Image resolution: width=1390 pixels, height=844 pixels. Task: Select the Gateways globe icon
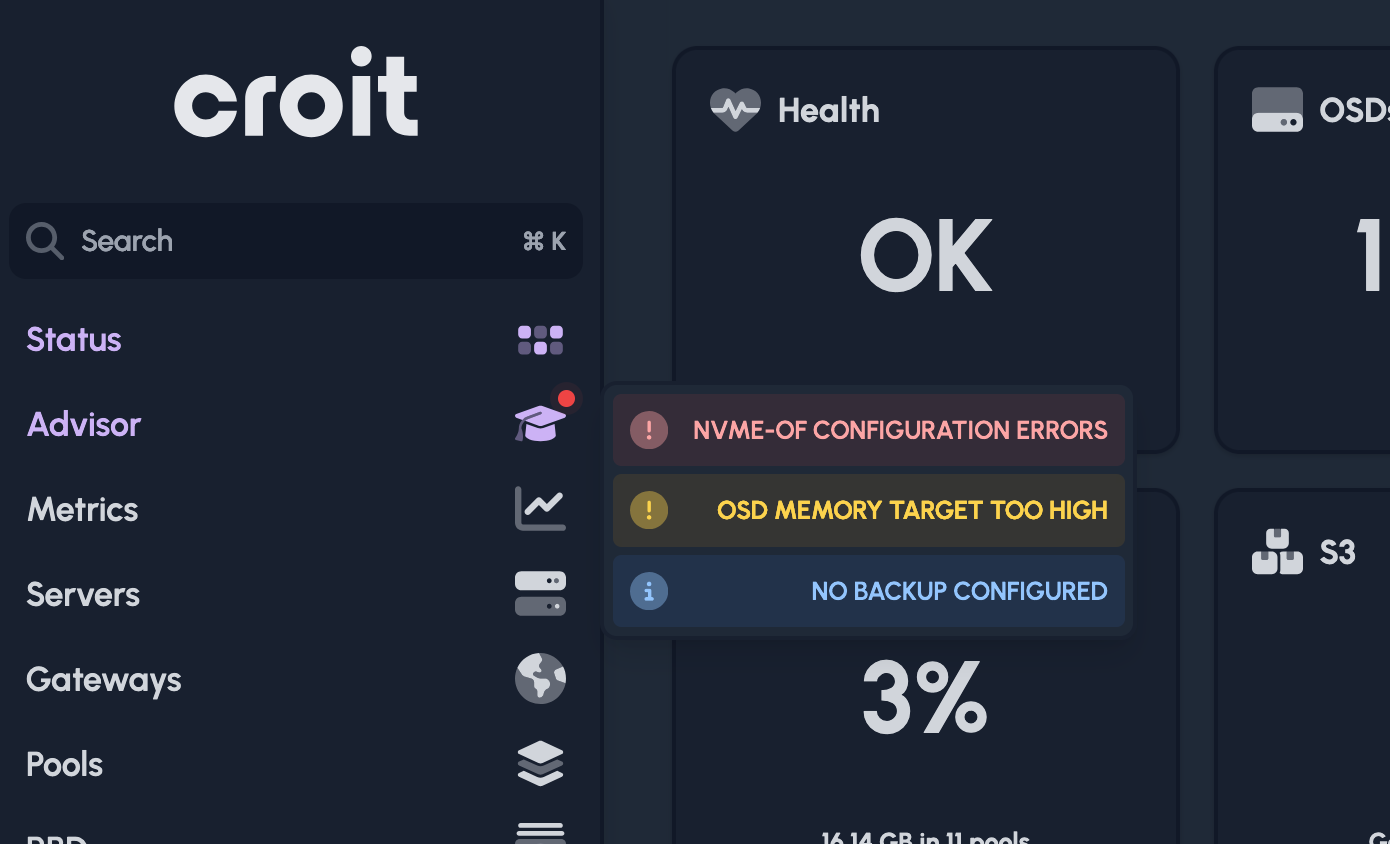[540, 678]
